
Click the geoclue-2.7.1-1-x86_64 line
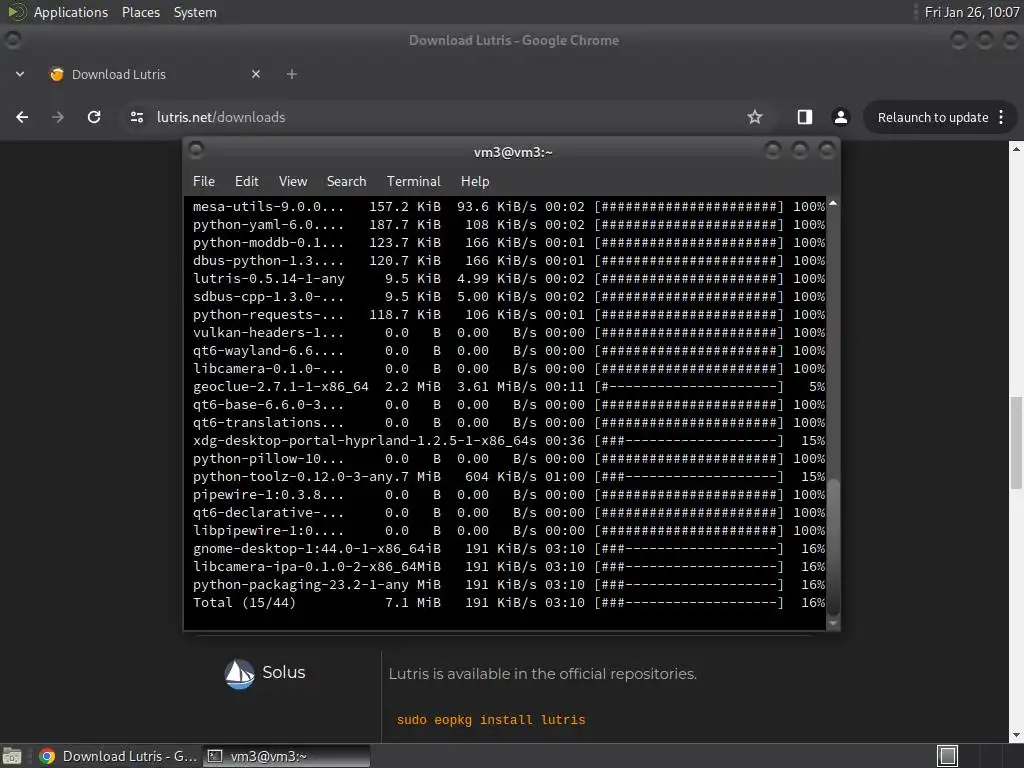click(509, 387)
